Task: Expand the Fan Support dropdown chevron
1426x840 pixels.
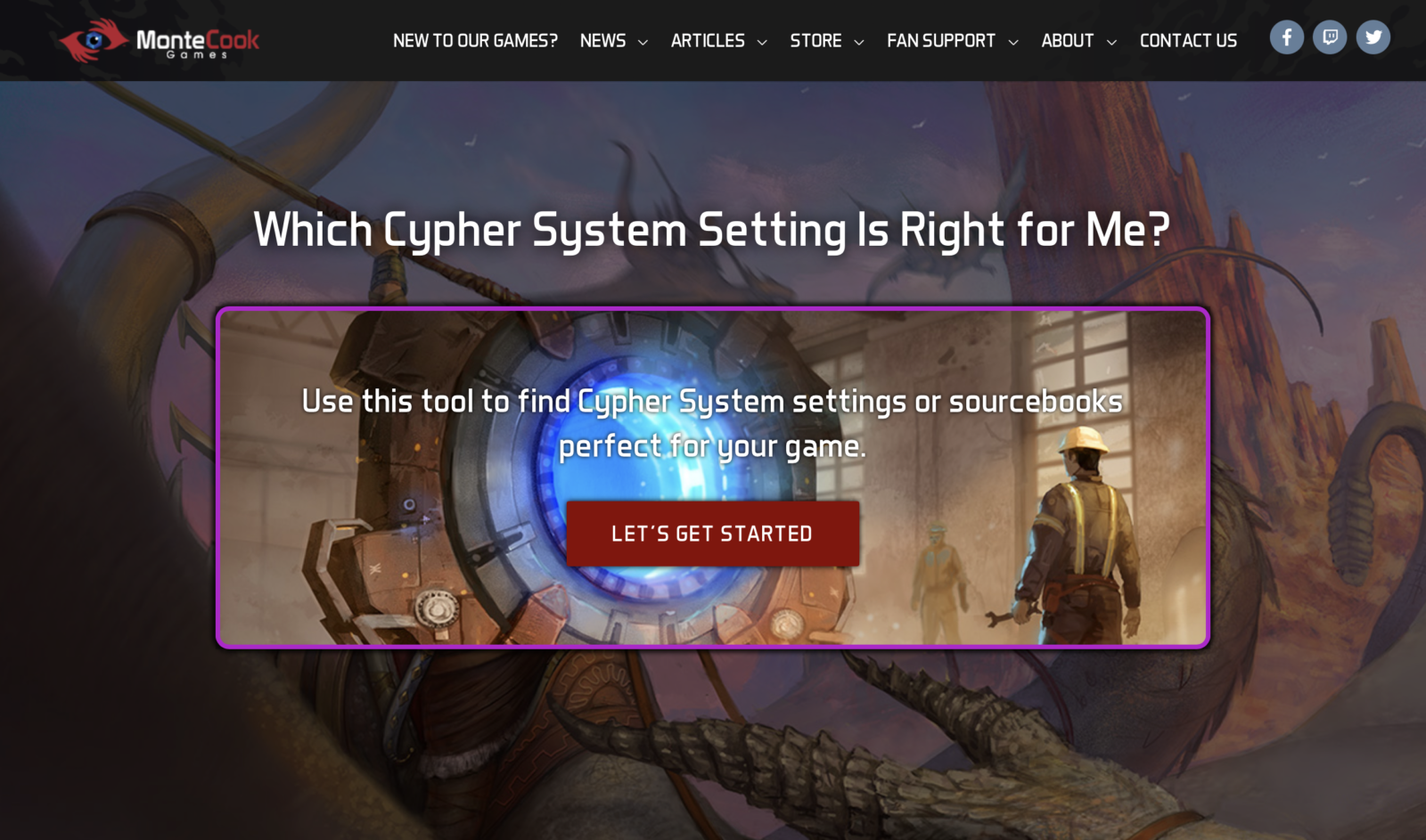Action: click(x=1013, y=42)
